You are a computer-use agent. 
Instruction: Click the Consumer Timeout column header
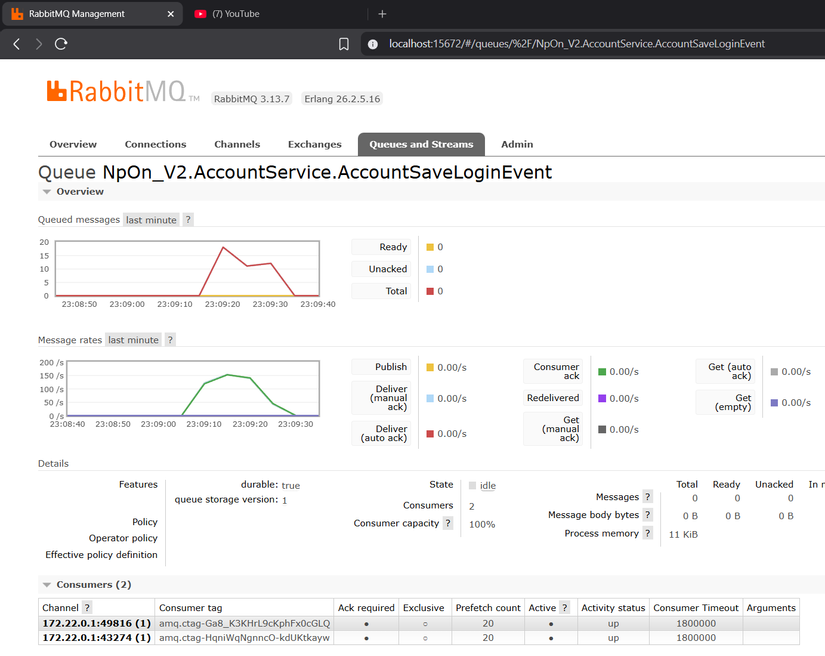click(696, 608)
